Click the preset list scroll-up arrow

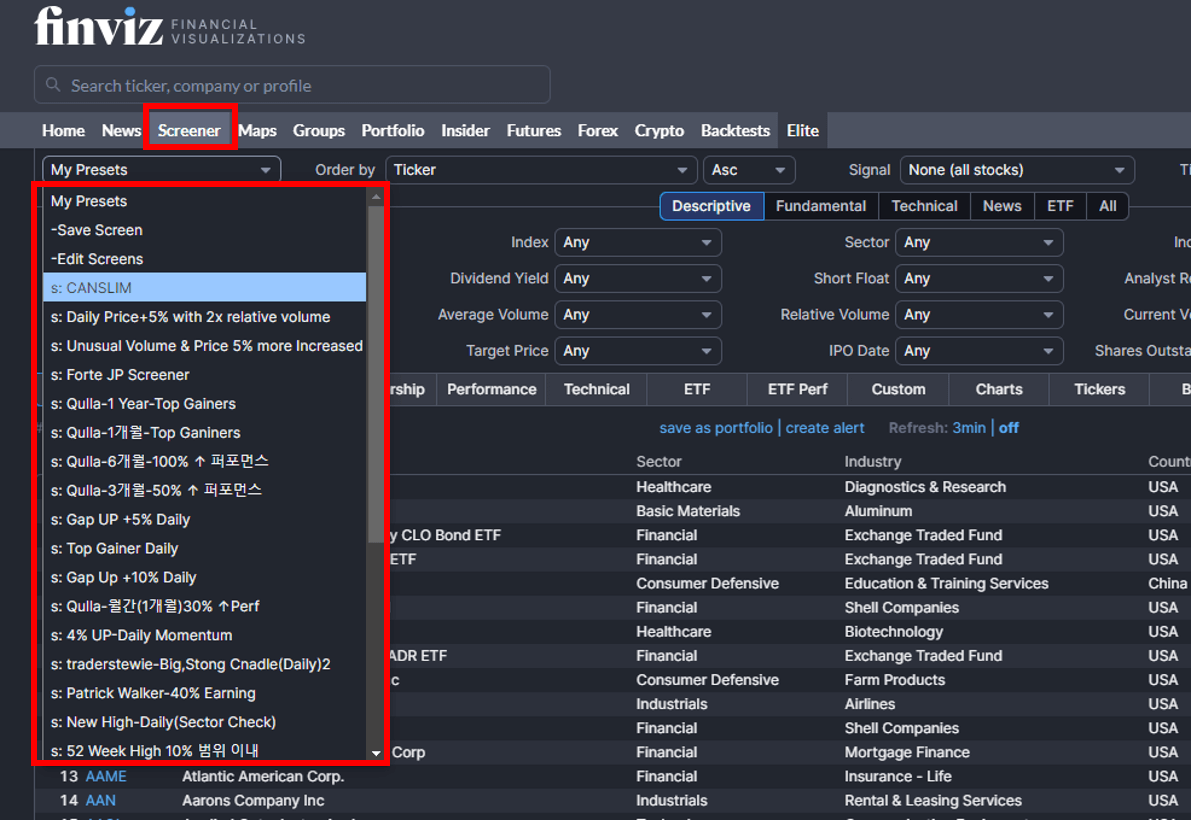point(376,197)
